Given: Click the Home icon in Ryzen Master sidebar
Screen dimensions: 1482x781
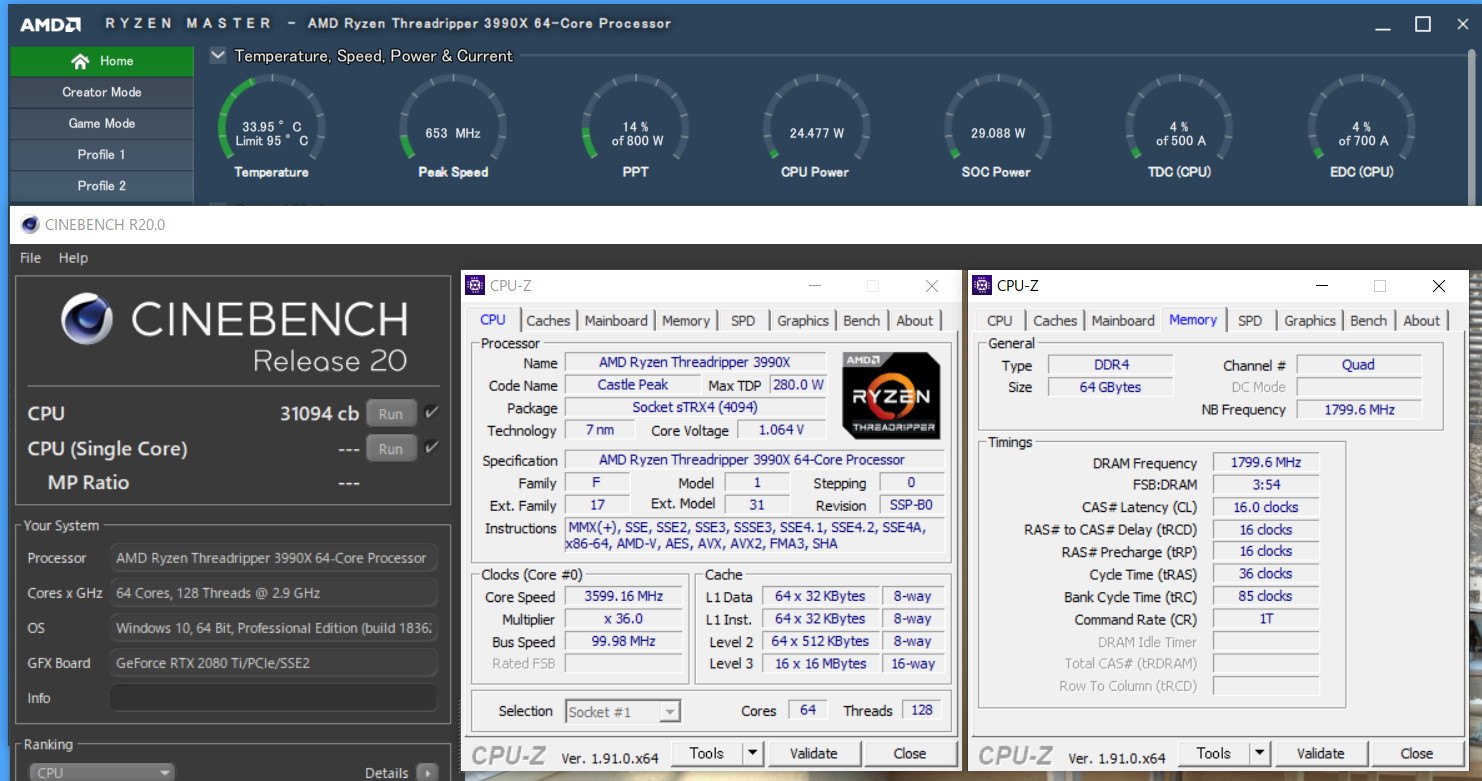Looking at the screenshot, I should point(81,61).
